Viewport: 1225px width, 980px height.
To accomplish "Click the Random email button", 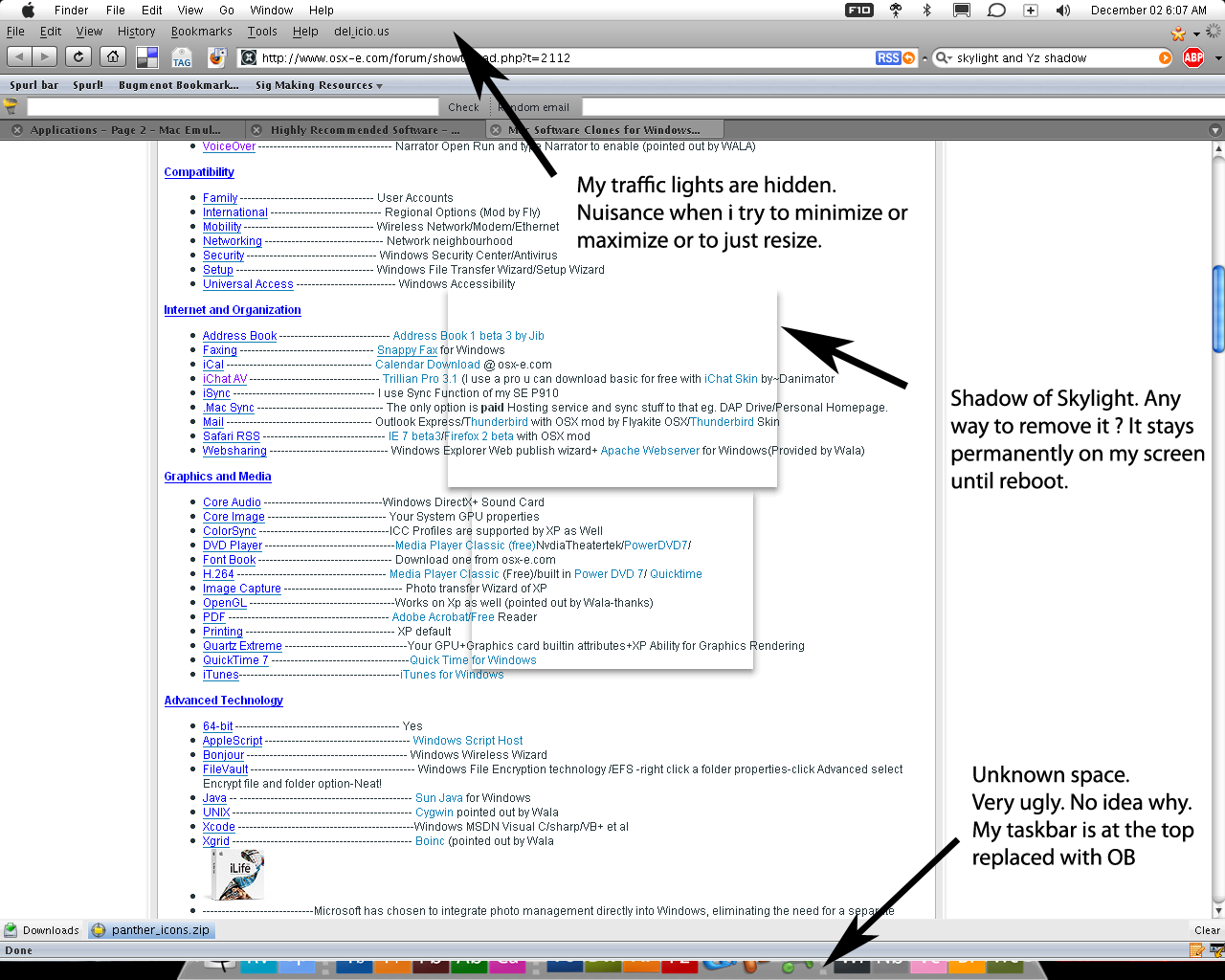I will coord(534,107).
